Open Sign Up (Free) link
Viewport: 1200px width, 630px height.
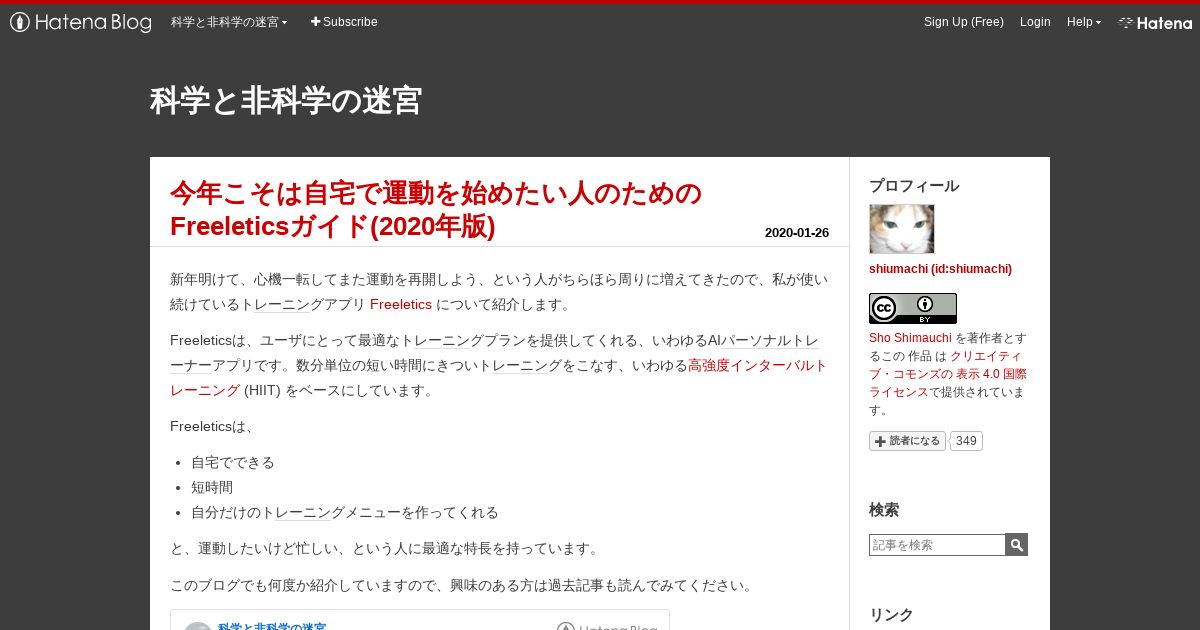(963, 22)
